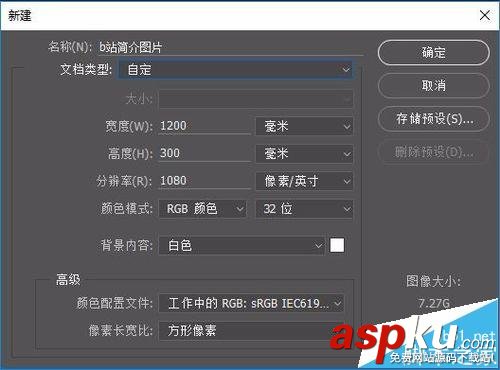Cancel the dialog via 取消 button

433,86
